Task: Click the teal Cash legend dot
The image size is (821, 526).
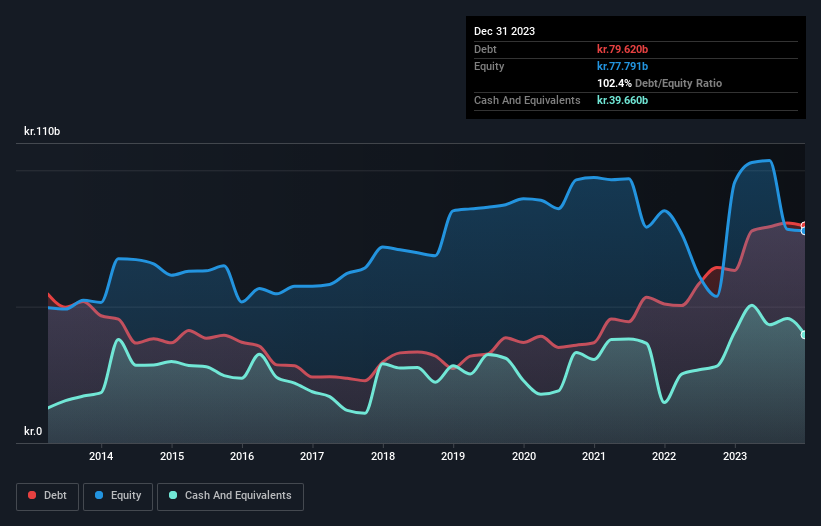Action: [173, 495]
